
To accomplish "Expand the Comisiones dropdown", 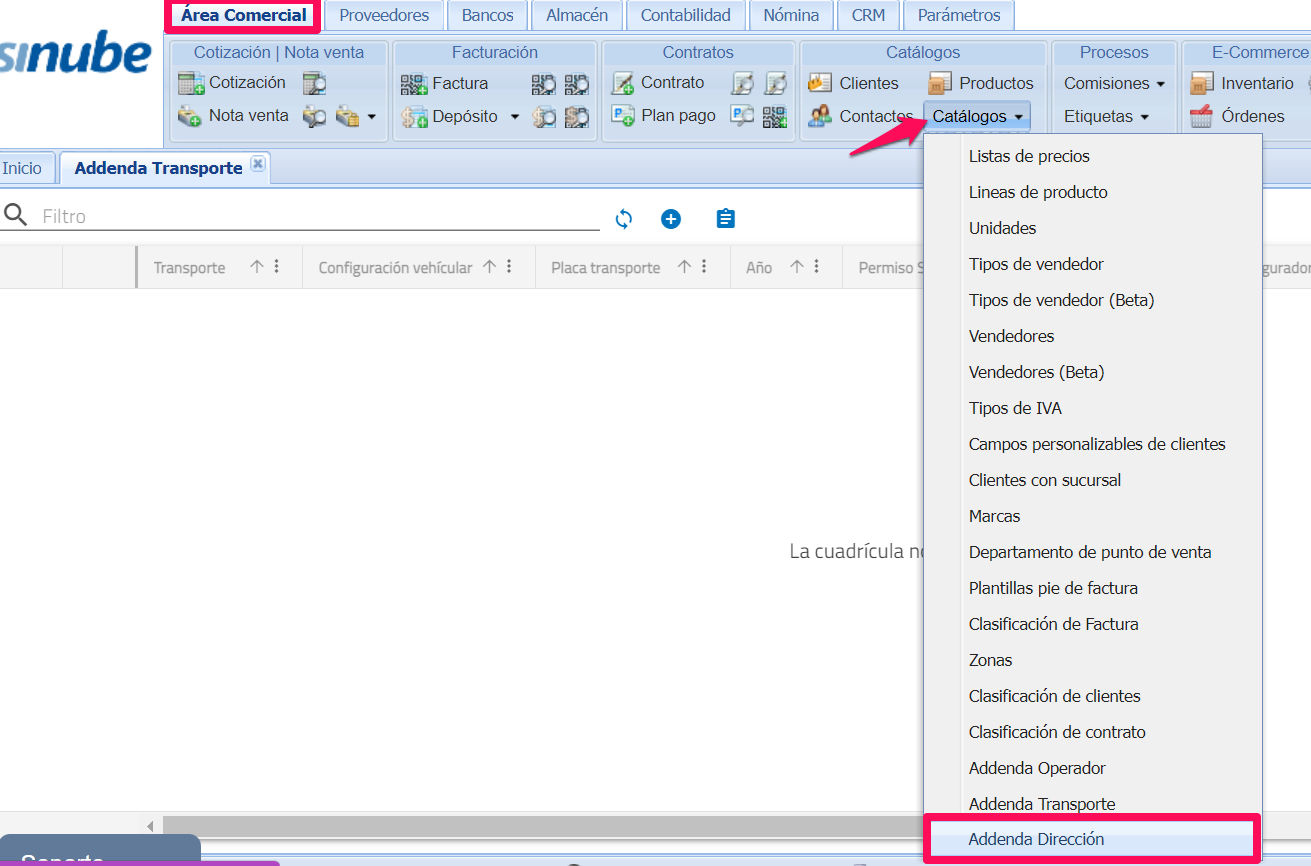I will tap(1114, 83).
